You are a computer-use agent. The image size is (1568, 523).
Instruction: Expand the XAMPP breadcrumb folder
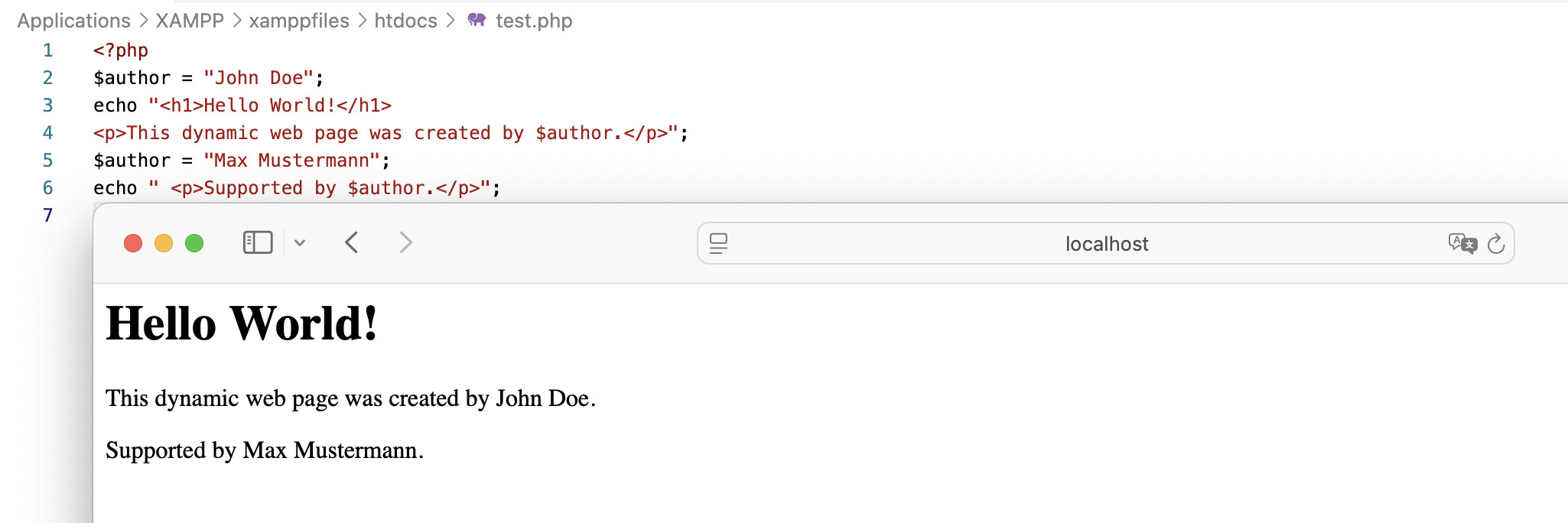point(190,21)
